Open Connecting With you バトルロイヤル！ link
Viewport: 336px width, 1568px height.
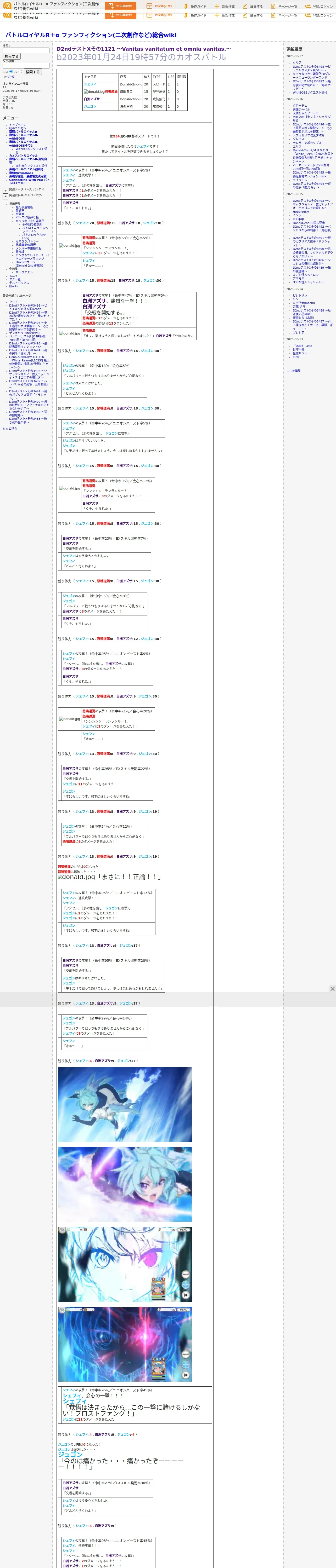[x=29, y=181]
